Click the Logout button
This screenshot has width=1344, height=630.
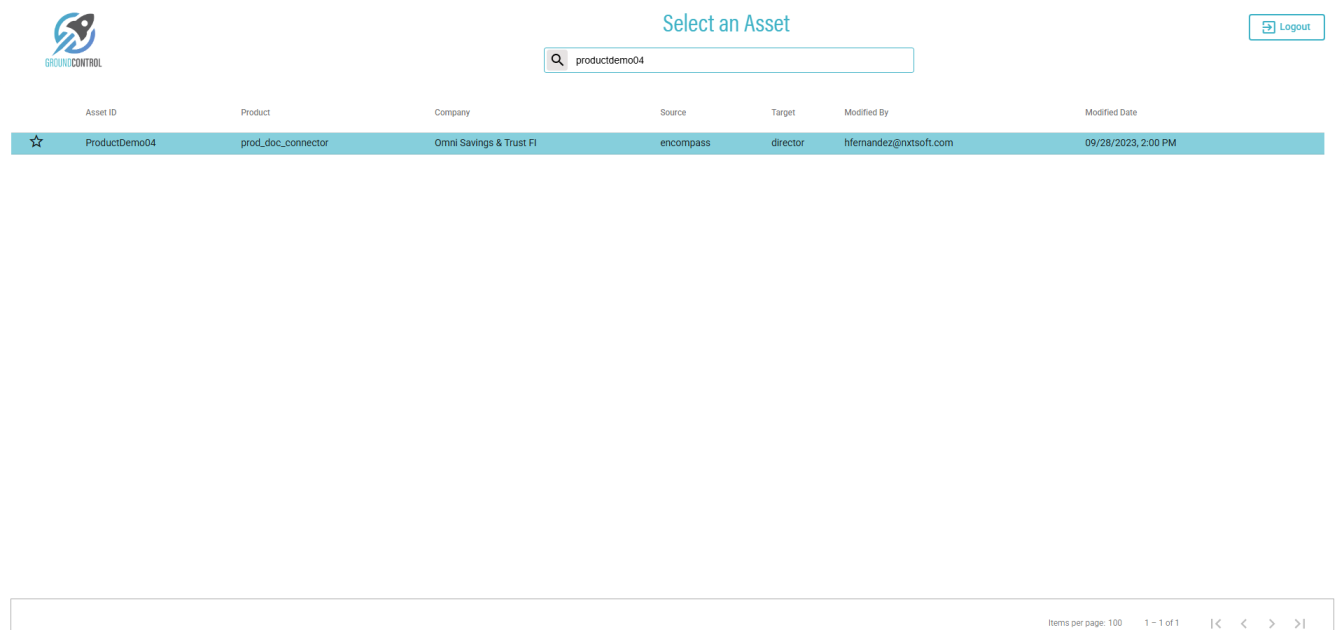pyautogui.click(x=1286, y=27)
